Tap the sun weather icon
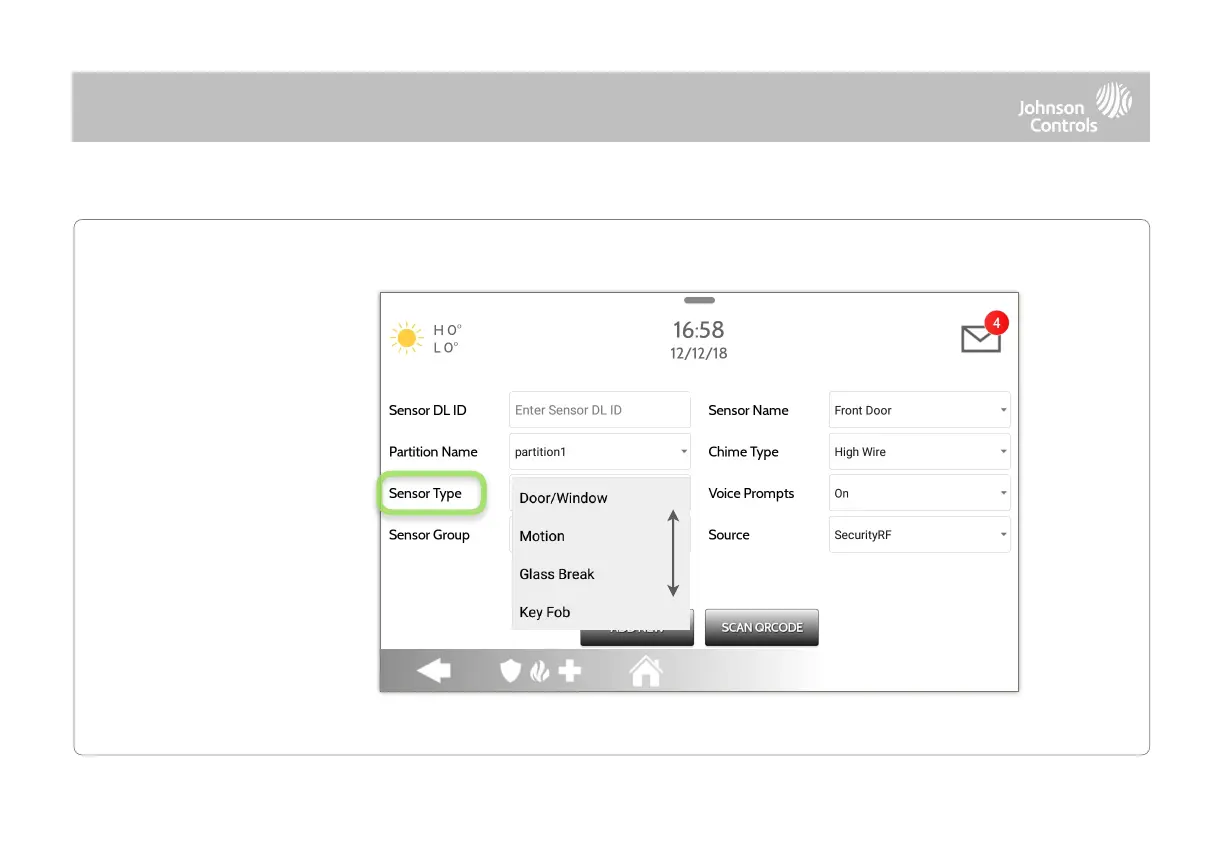 click(x=407, y=339)
